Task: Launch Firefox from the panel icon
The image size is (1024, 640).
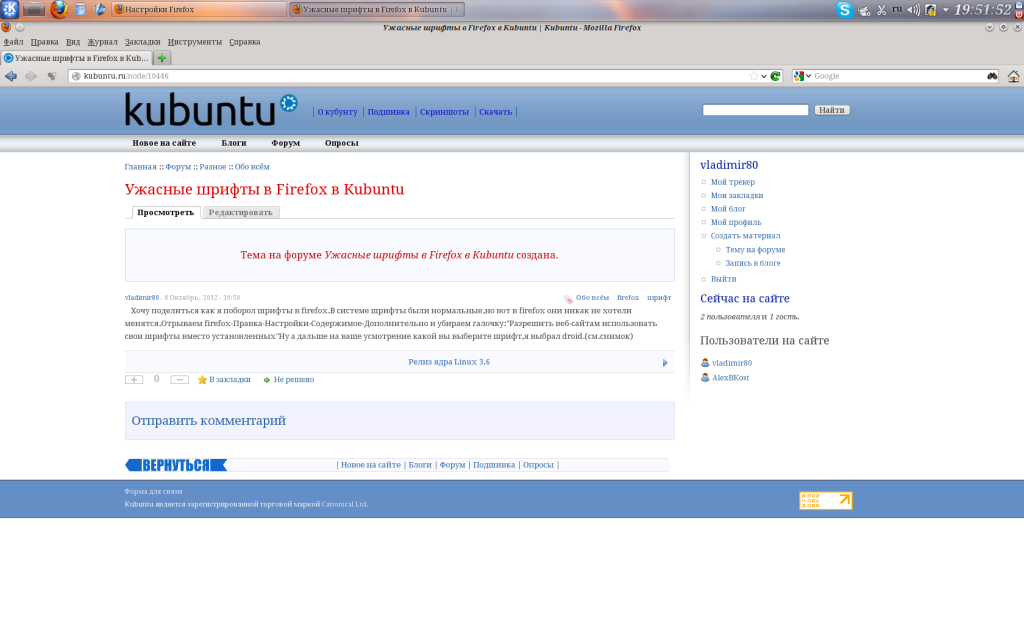Action: click(x=59, y=9)
